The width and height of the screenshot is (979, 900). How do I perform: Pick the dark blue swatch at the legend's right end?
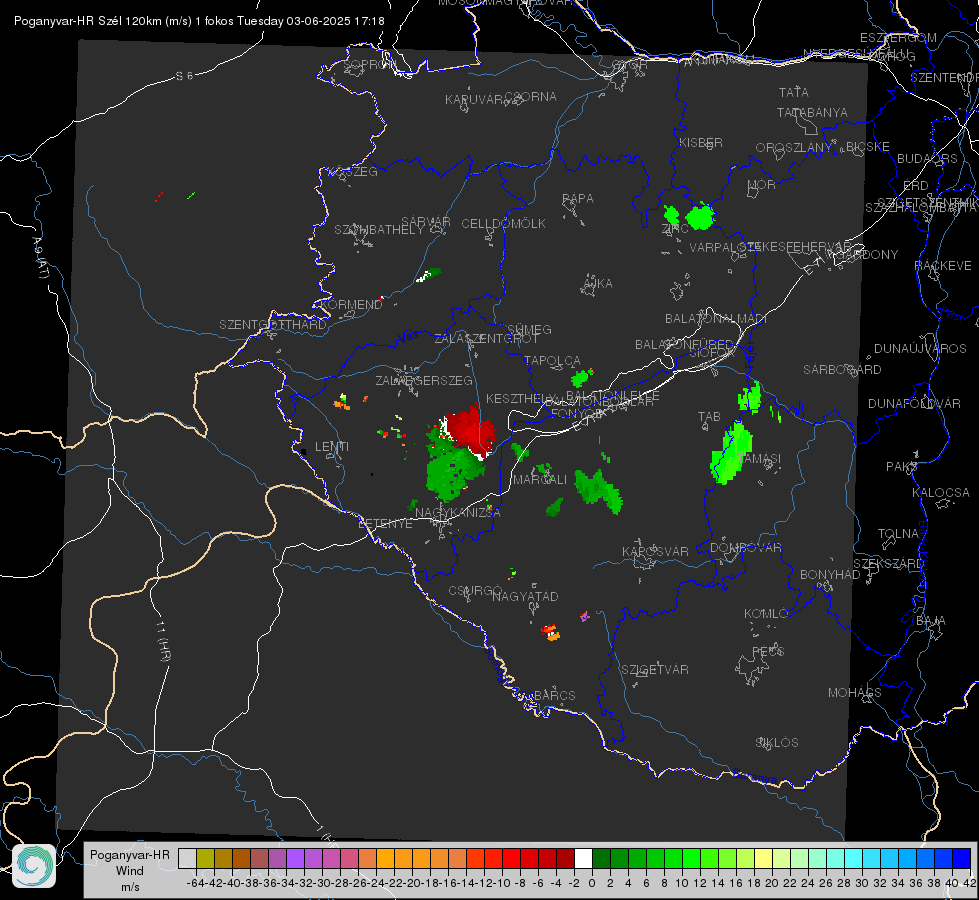[962, 858]
